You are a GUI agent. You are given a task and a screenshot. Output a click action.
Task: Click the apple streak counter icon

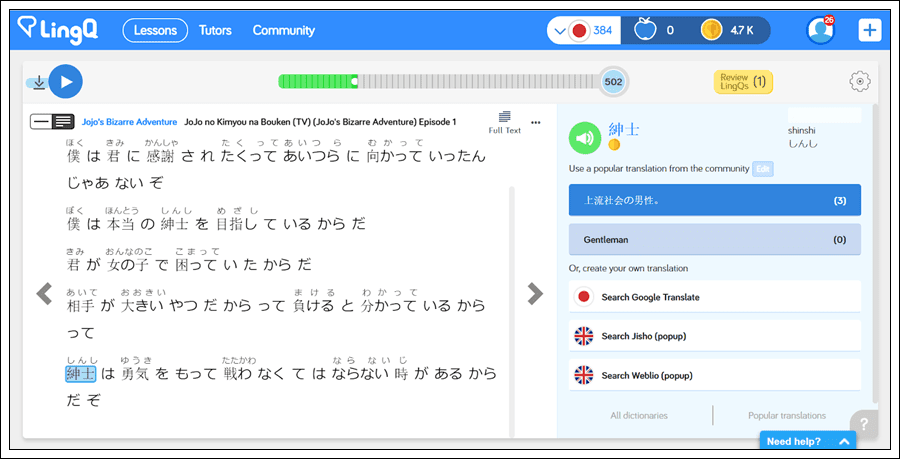point(645,30)
